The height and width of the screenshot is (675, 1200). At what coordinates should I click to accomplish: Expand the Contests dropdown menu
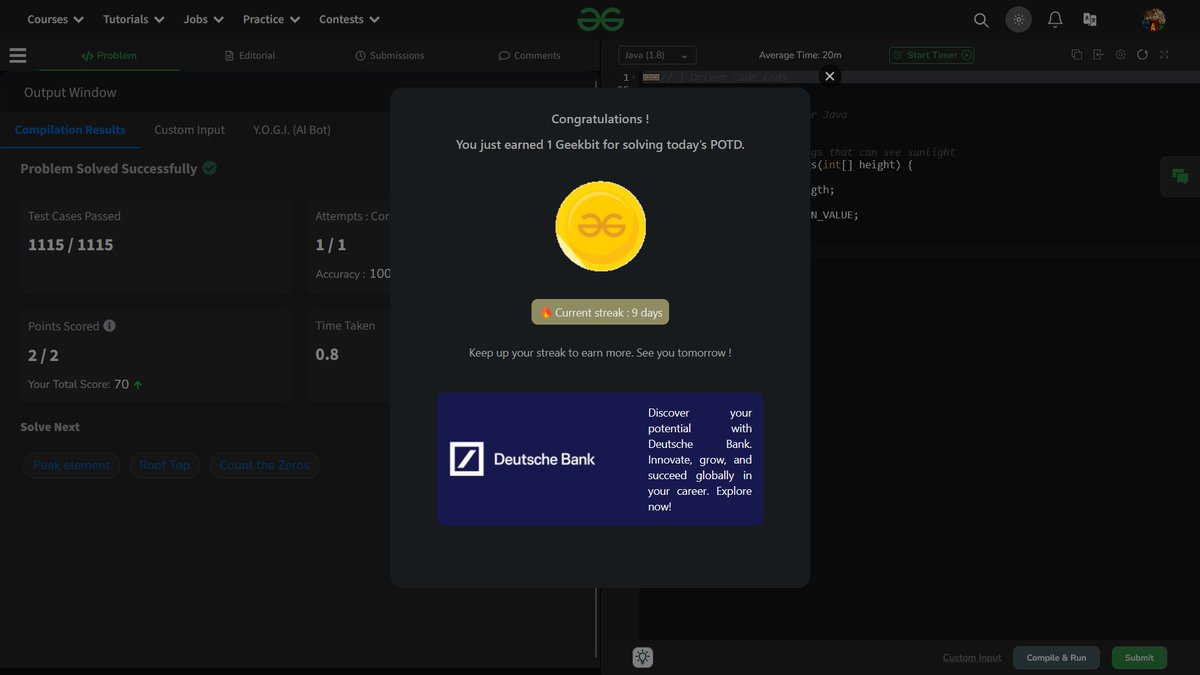tap(349, 19)
